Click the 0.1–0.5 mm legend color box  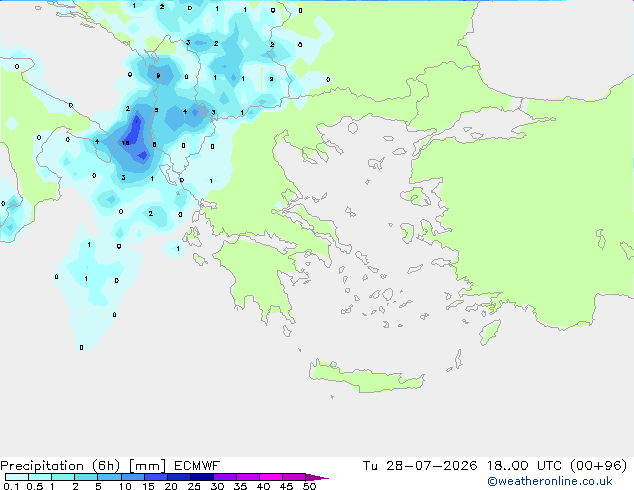(17, 477)
